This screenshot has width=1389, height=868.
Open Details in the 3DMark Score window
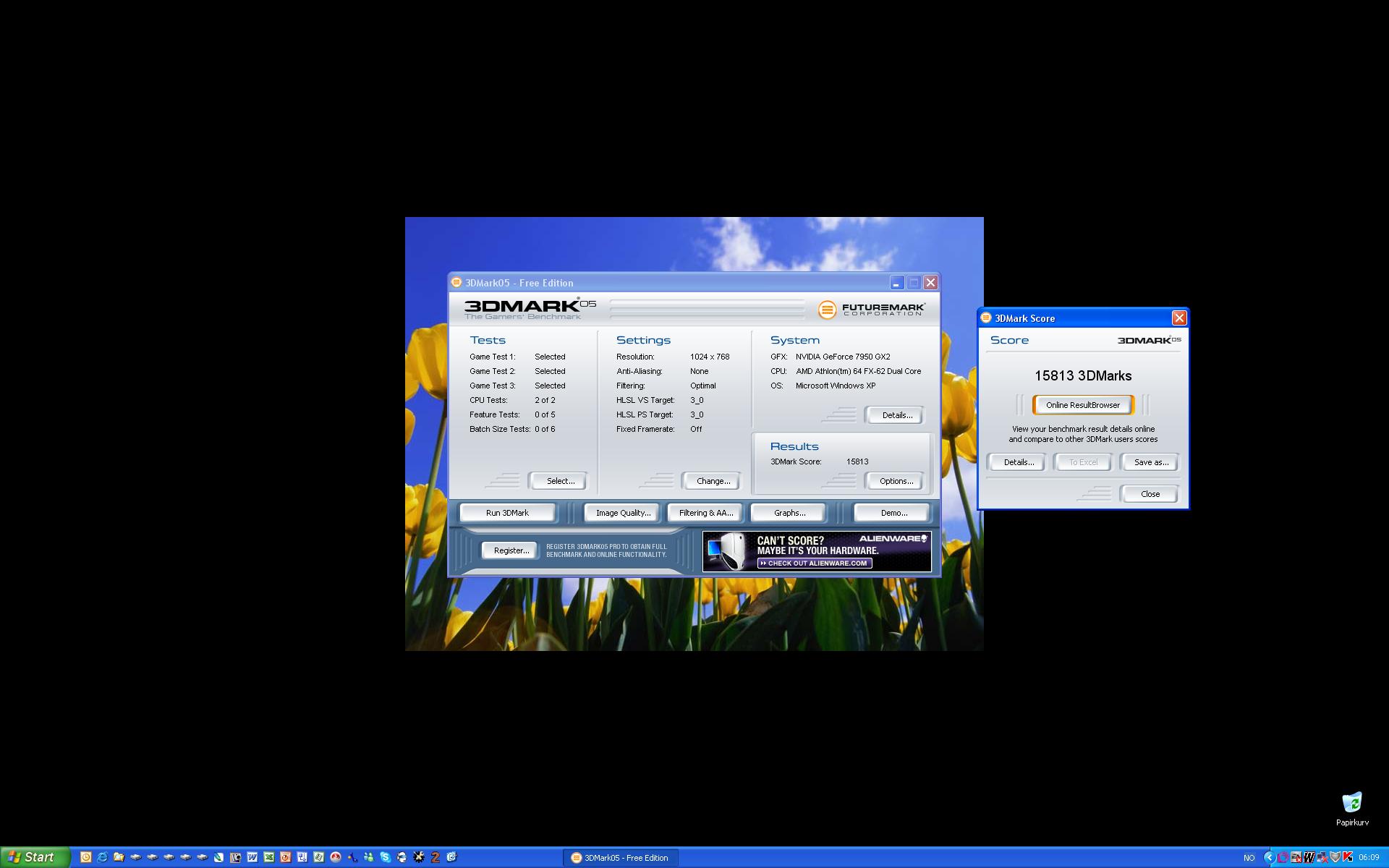coord(1018,462)
